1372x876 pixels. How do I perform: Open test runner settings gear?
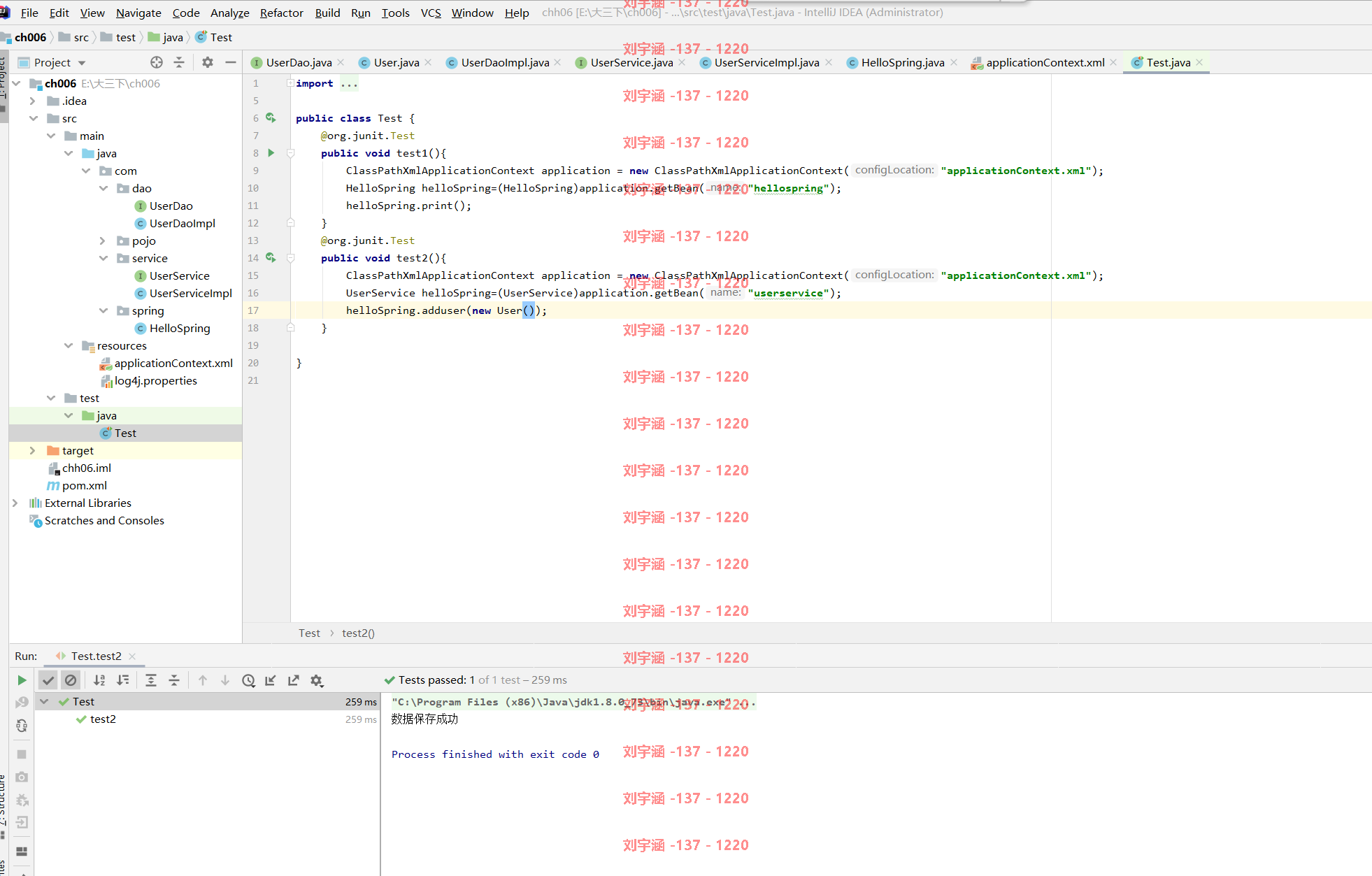point(317,680)
